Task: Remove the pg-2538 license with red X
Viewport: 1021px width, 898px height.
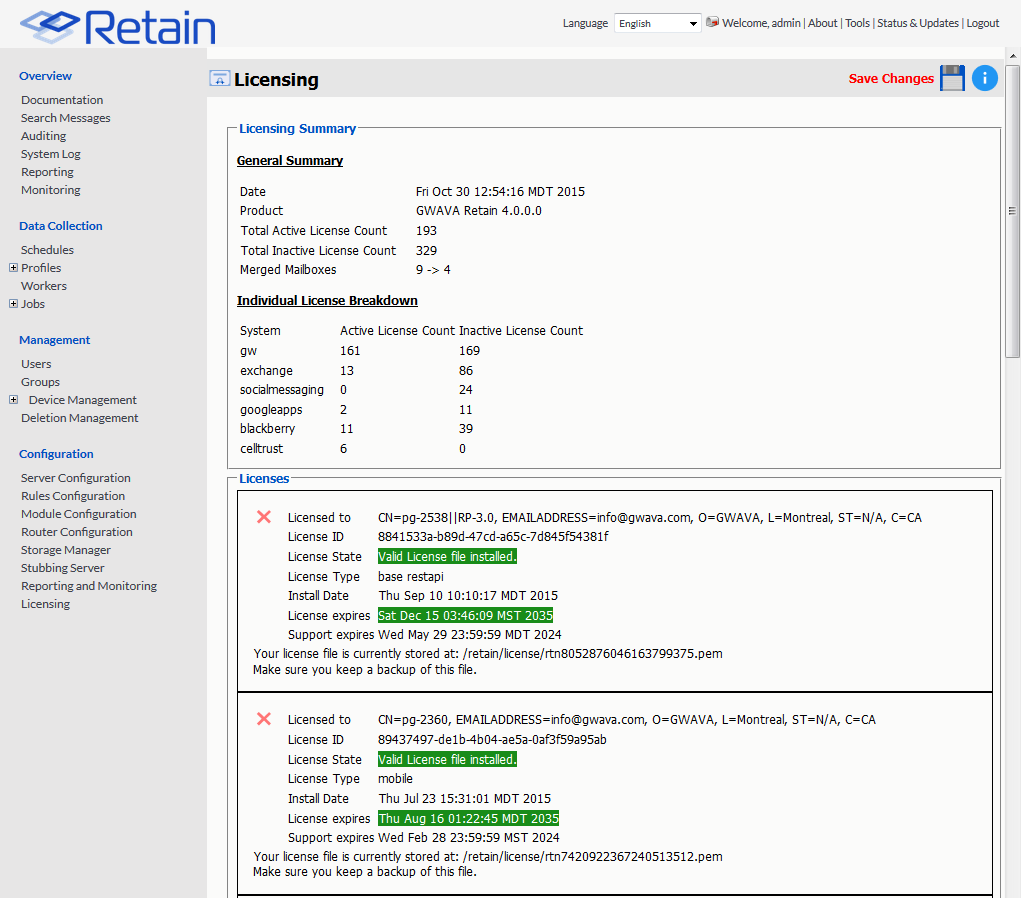Action: point(264,517)
